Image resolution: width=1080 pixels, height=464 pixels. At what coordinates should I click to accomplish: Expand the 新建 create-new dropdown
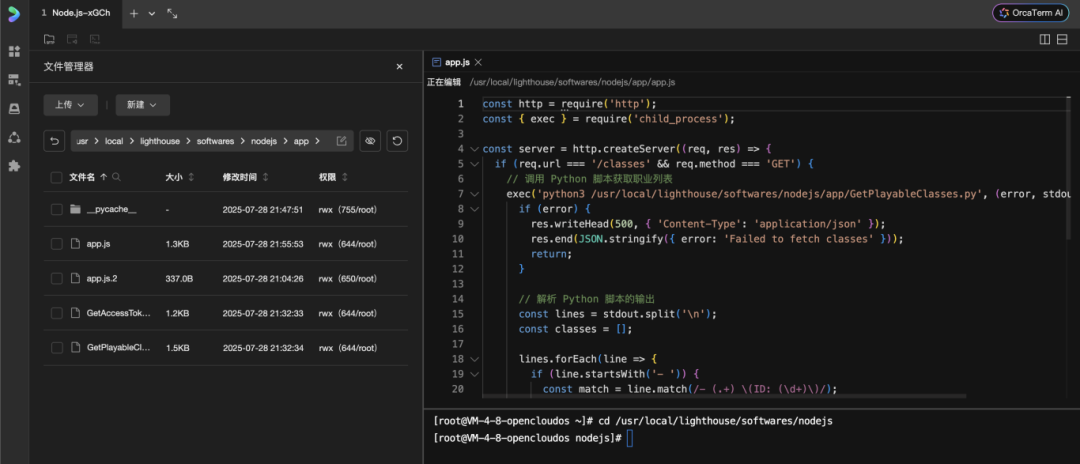(142, 104)
